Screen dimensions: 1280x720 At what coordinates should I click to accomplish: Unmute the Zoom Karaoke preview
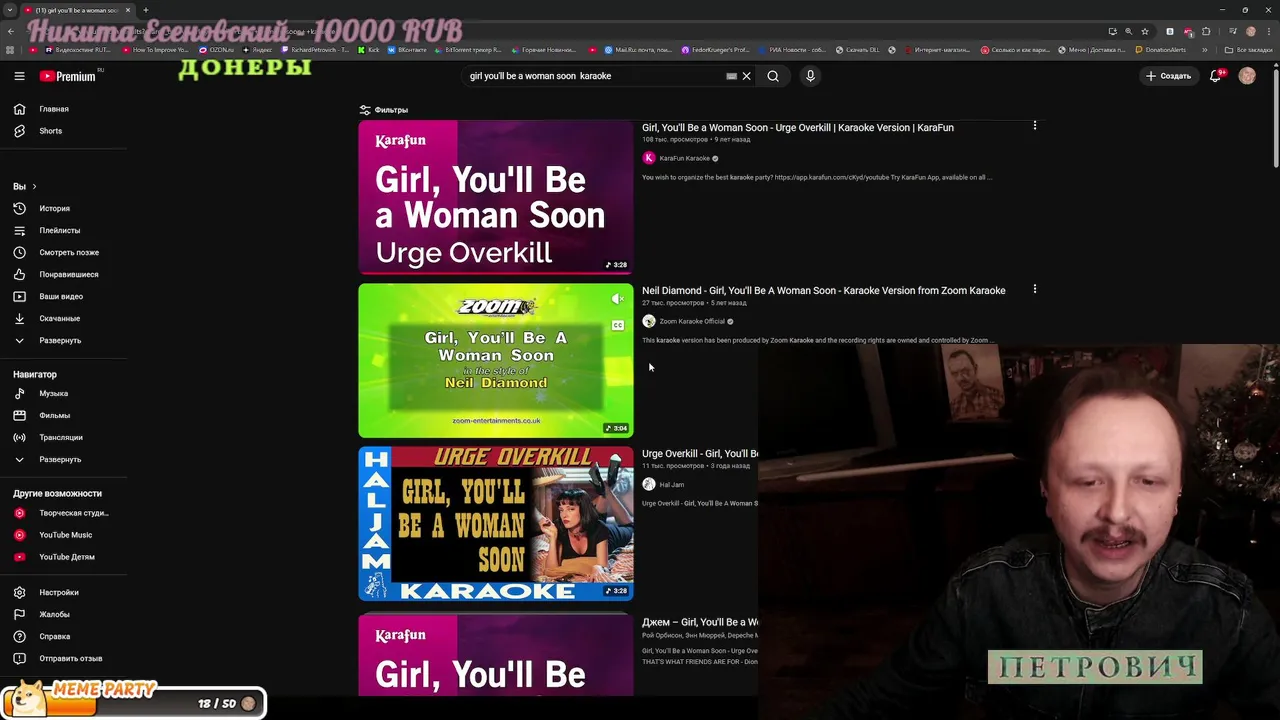[618, 299]
